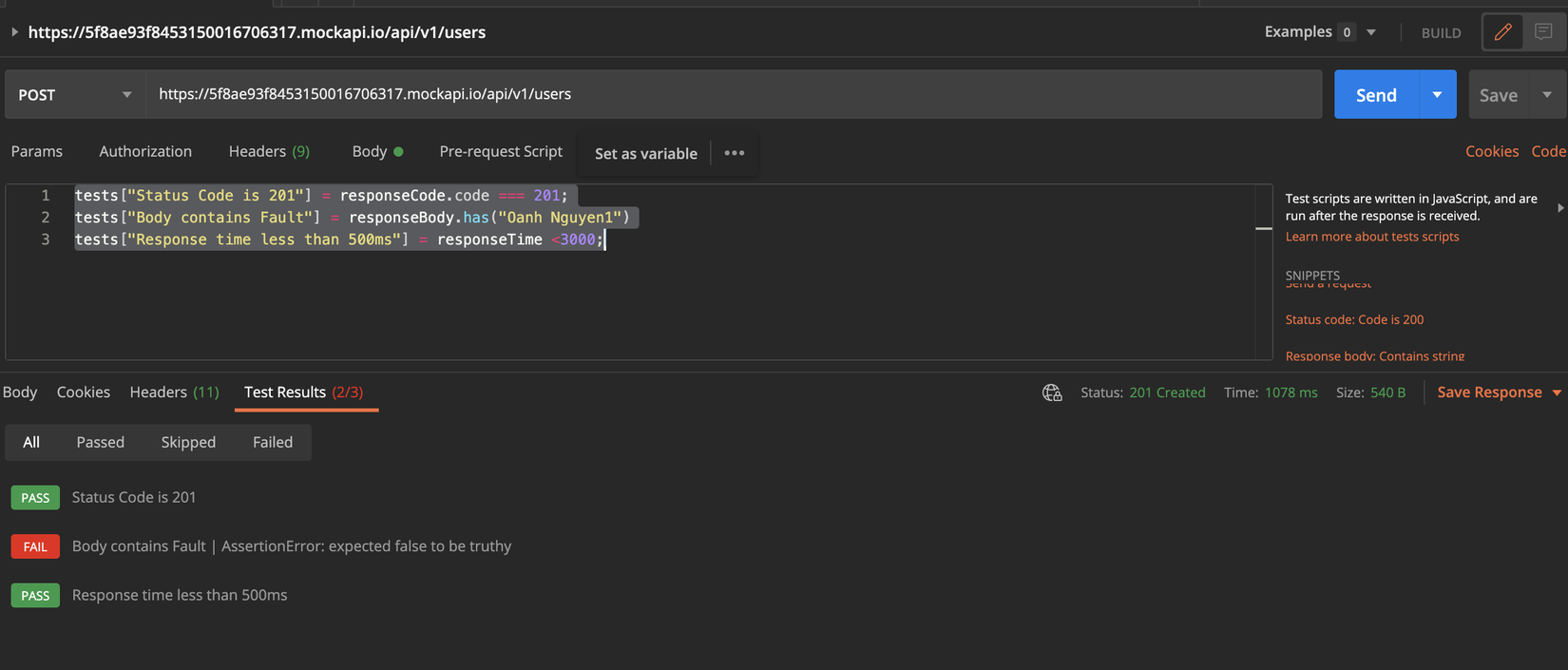Click the request URL input field
1568x670 pixels.
click(732, 94)
